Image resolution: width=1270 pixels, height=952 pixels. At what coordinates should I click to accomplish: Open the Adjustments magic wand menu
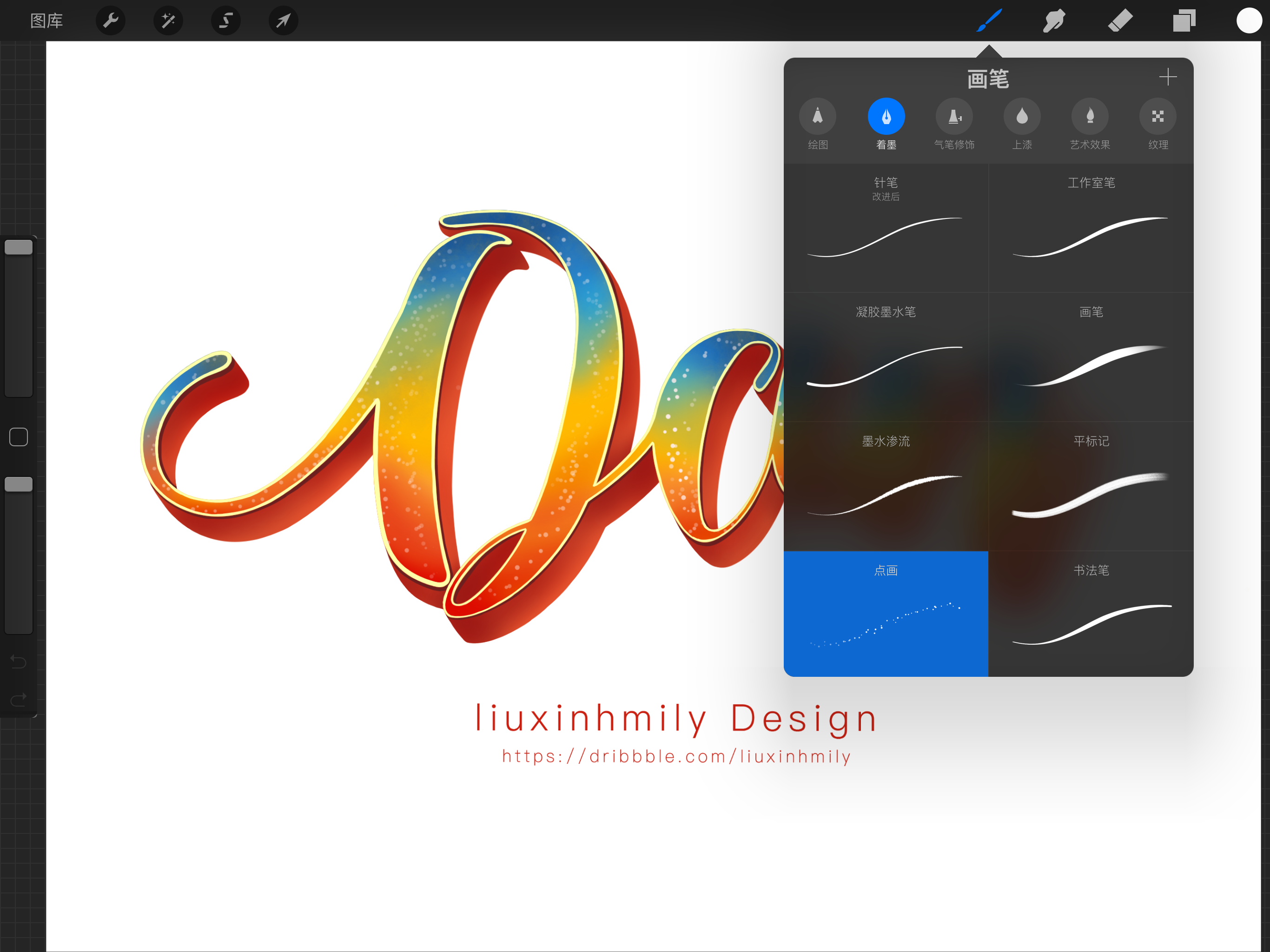[168, 21]
